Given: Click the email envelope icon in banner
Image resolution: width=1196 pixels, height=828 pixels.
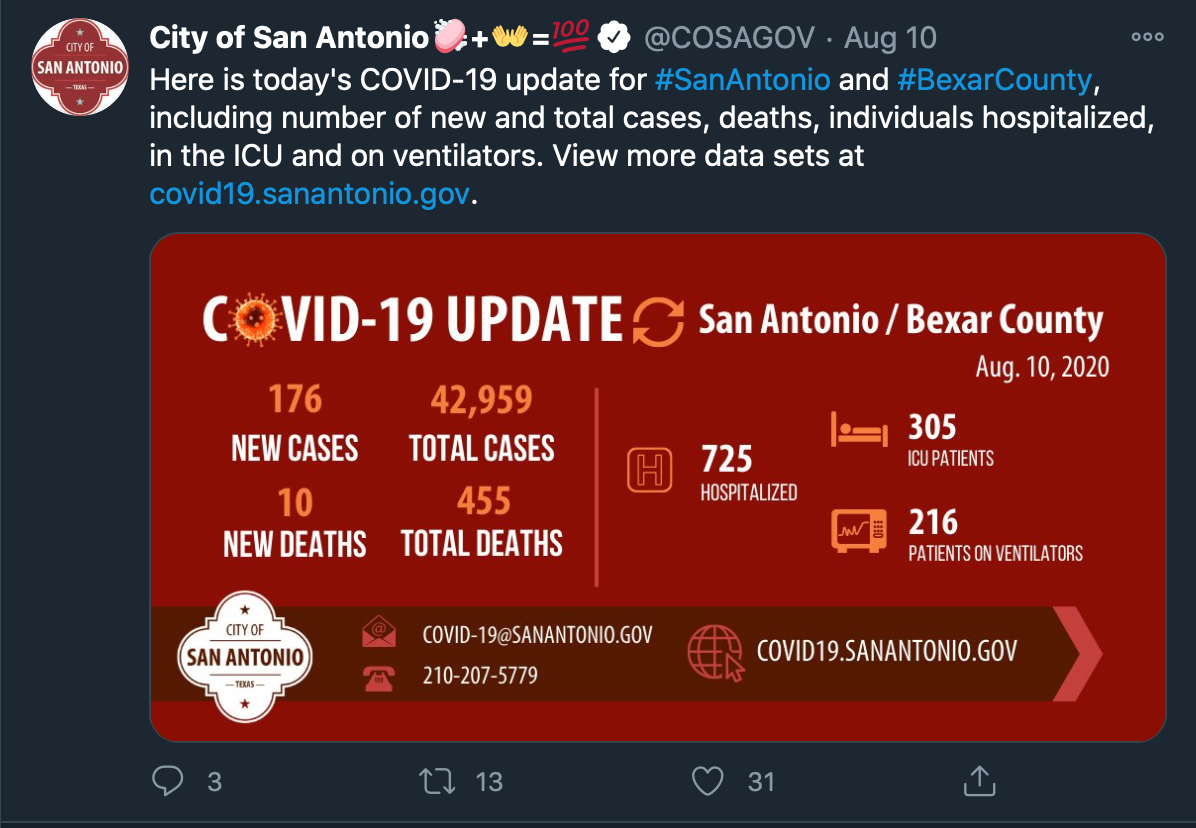Looking at the screenshot, I should pos(379,633).
